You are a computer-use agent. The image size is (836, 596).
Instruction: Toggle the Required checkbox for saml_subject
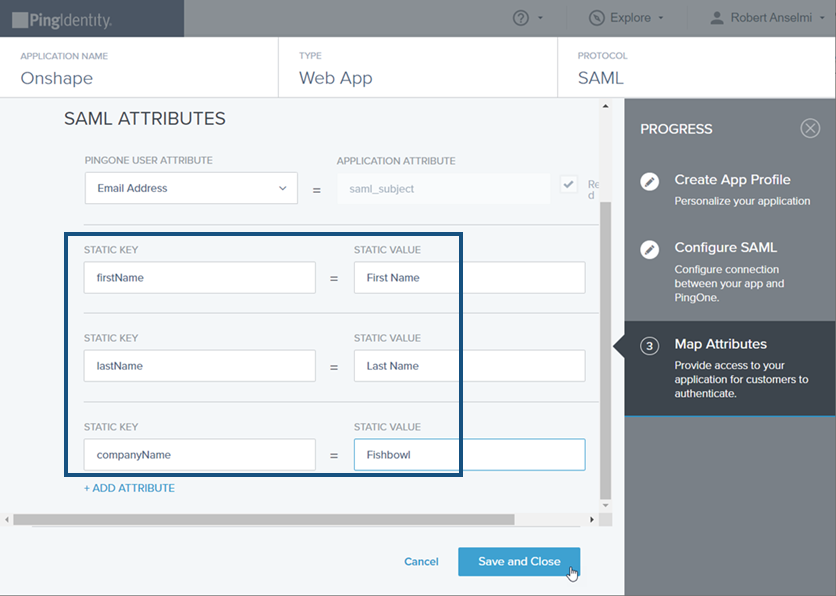coord(569,185)
